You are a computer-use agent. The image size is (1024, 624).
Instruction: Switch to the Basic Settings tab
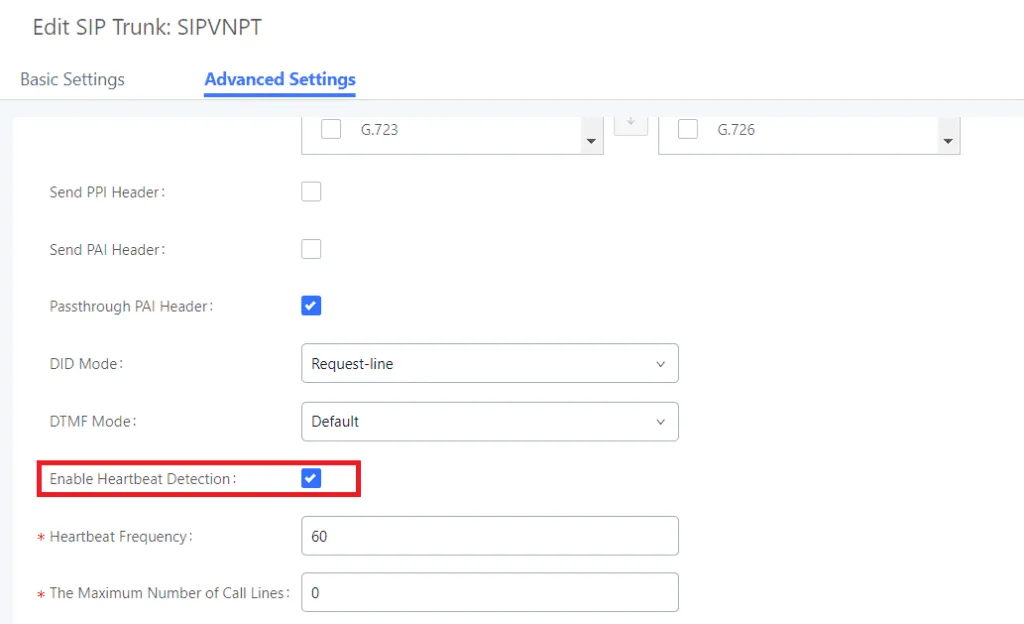71,79
